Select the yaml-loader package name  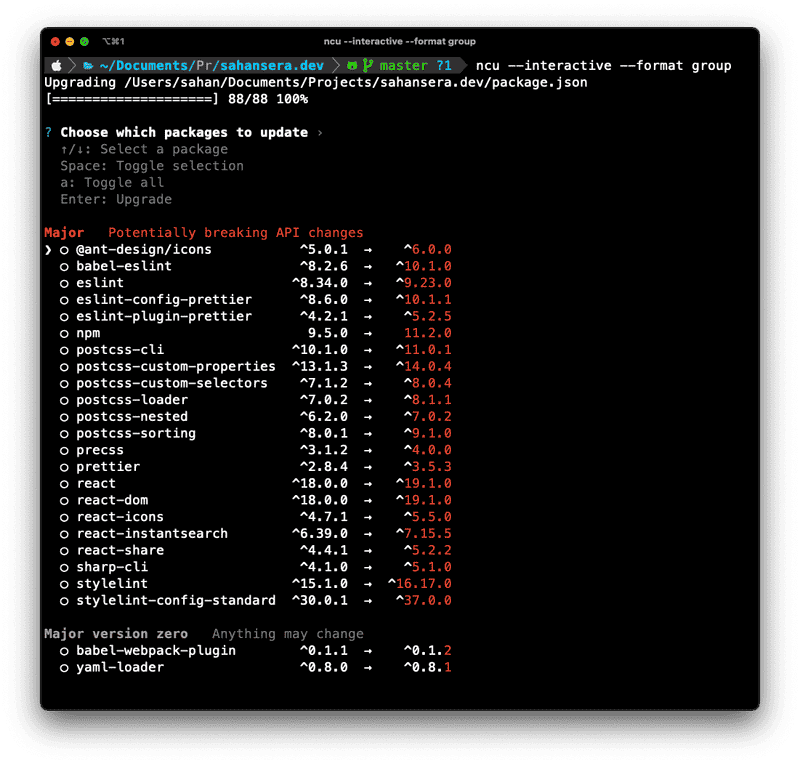120,668
